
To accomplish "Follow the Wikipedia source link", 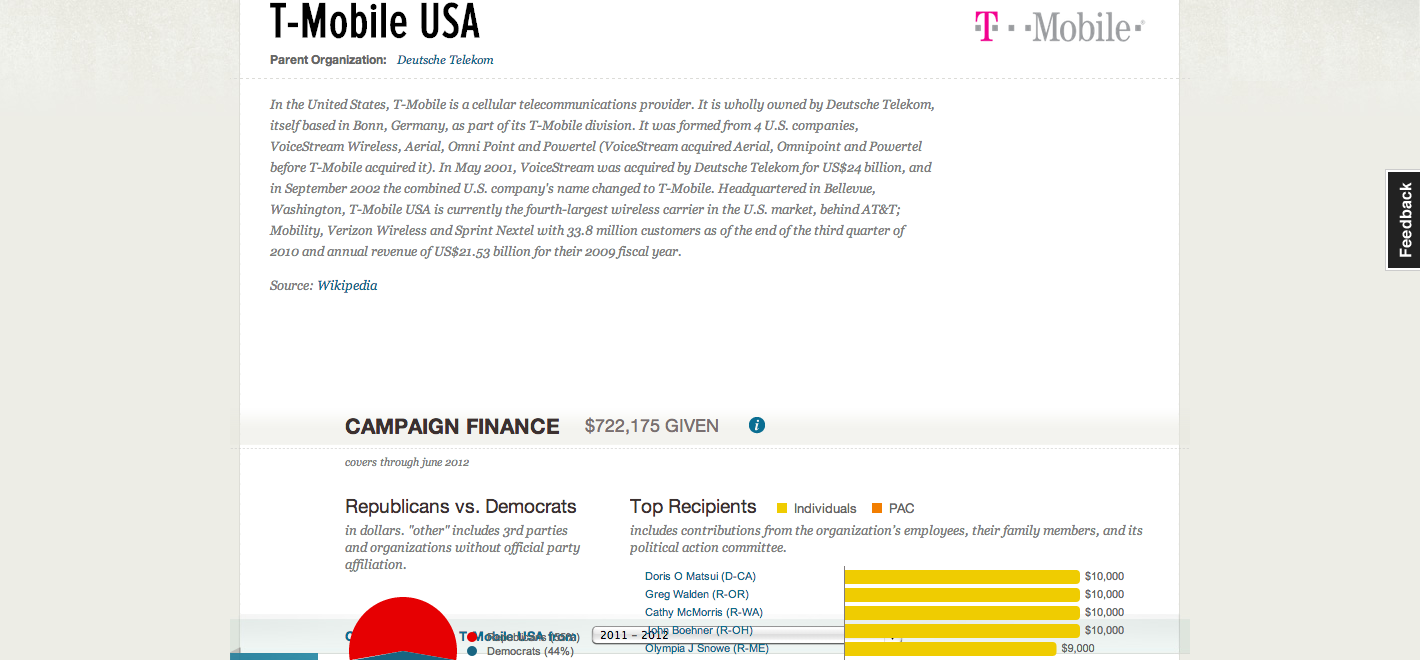I will tap(347, 286).
